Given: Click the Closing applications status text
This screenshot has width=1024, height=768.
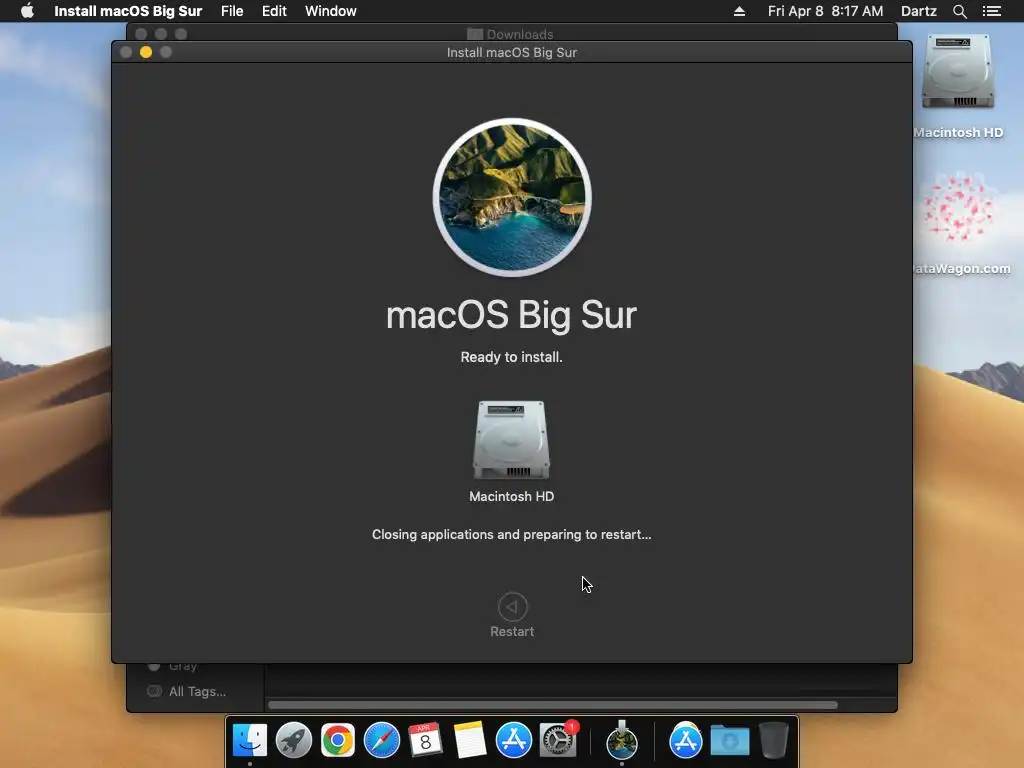Looking at the screenshot, I should click(511, 534).
